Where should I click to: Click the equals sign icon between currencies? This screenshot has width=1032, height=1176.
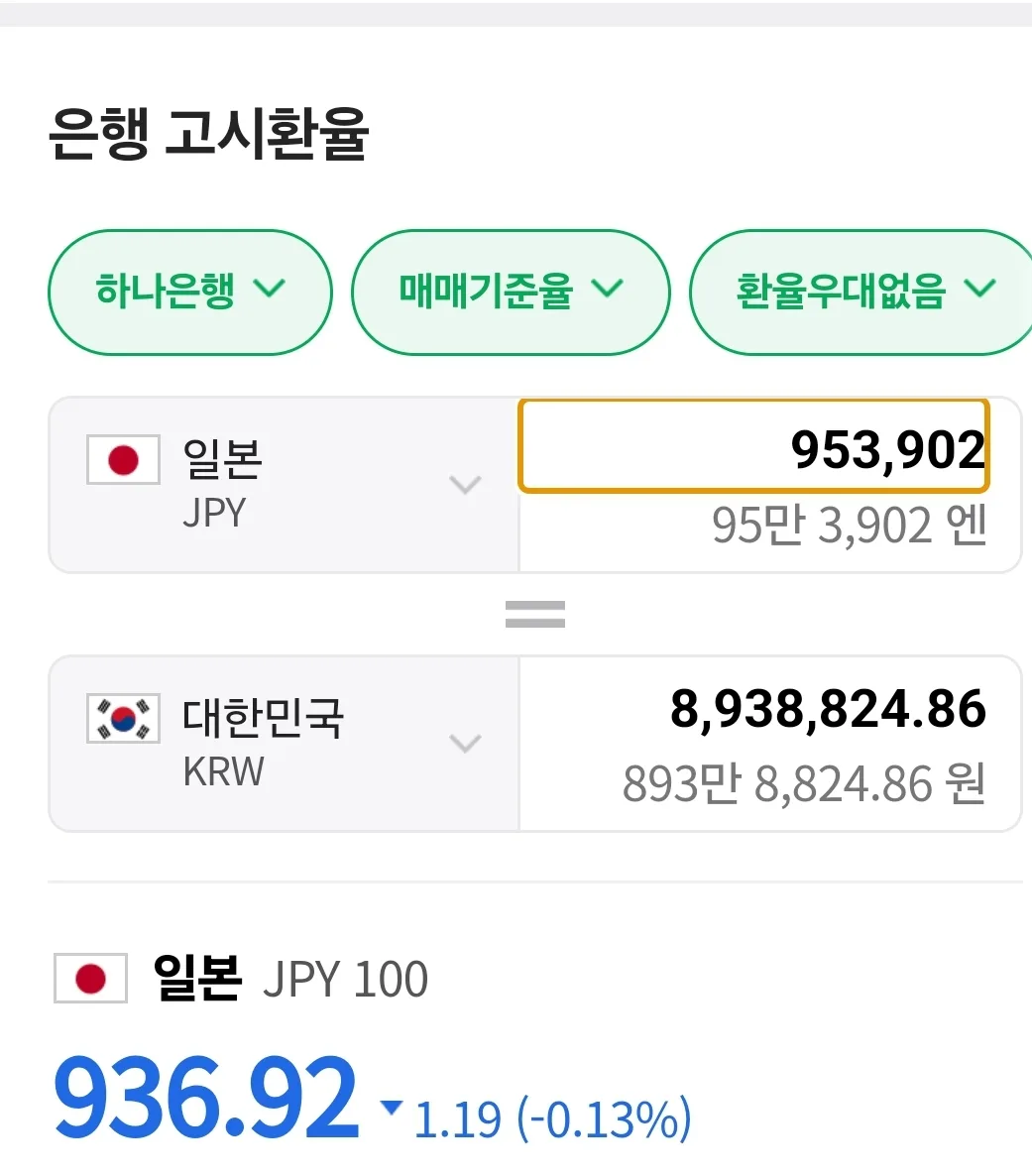(534, 614)
